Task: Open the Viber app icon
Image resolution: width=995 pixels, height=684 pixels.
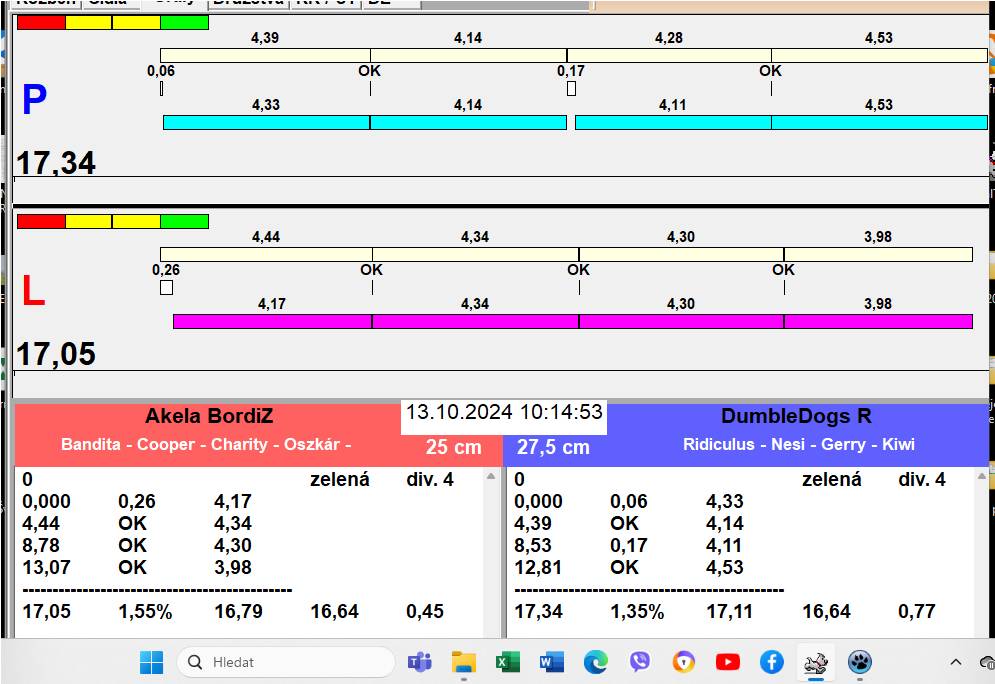Action: (x=640, y=662)
